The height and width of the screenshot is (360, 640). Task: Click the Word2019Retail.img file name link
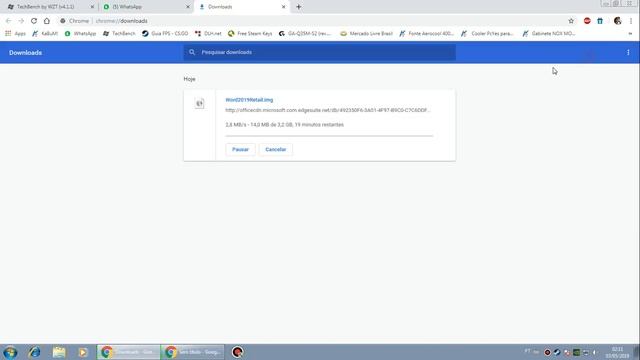tap(249, 100)
